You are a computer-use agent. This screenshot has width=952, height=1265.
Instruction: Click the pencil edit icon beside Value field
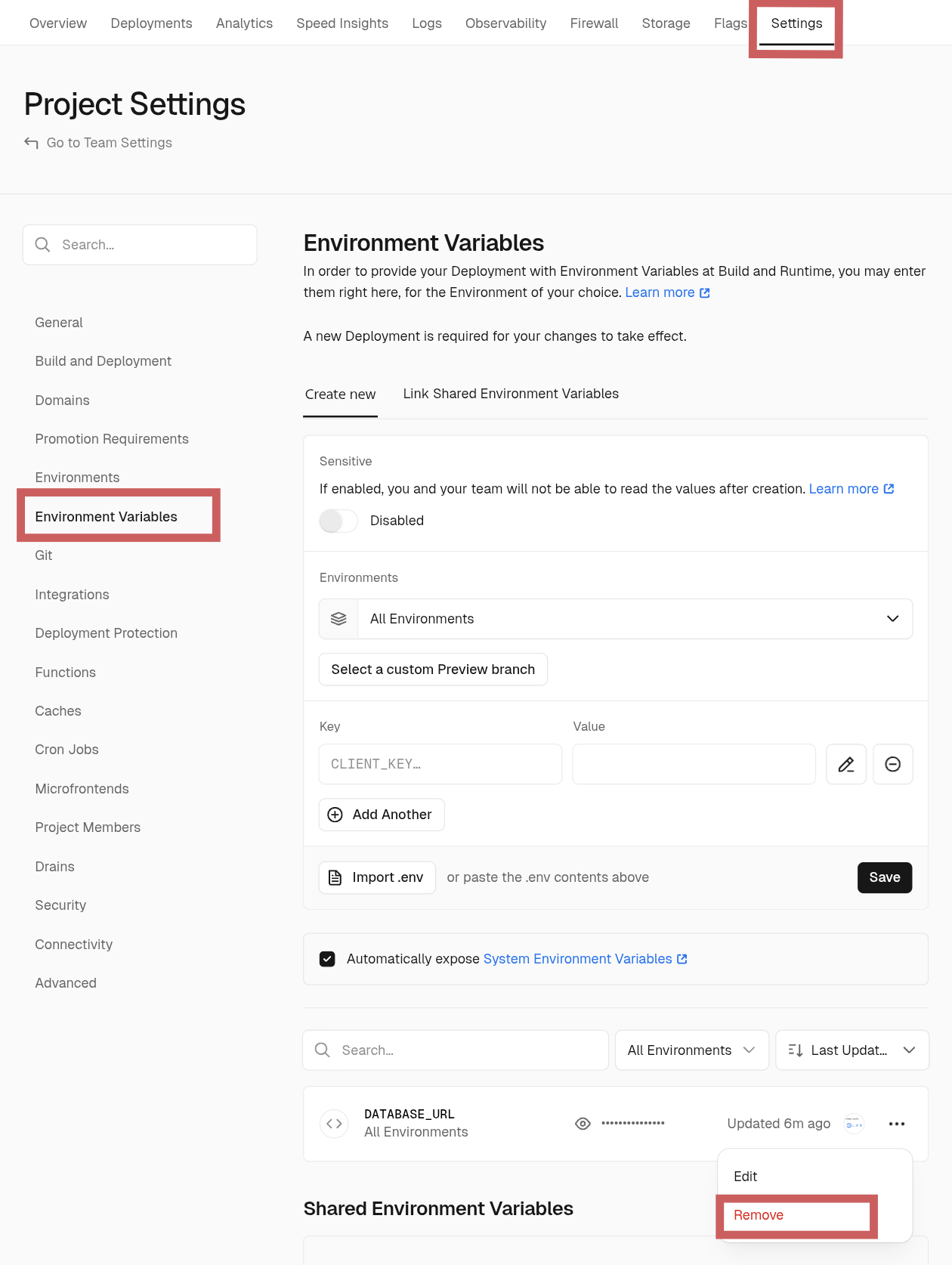click(x=845, y=764)
